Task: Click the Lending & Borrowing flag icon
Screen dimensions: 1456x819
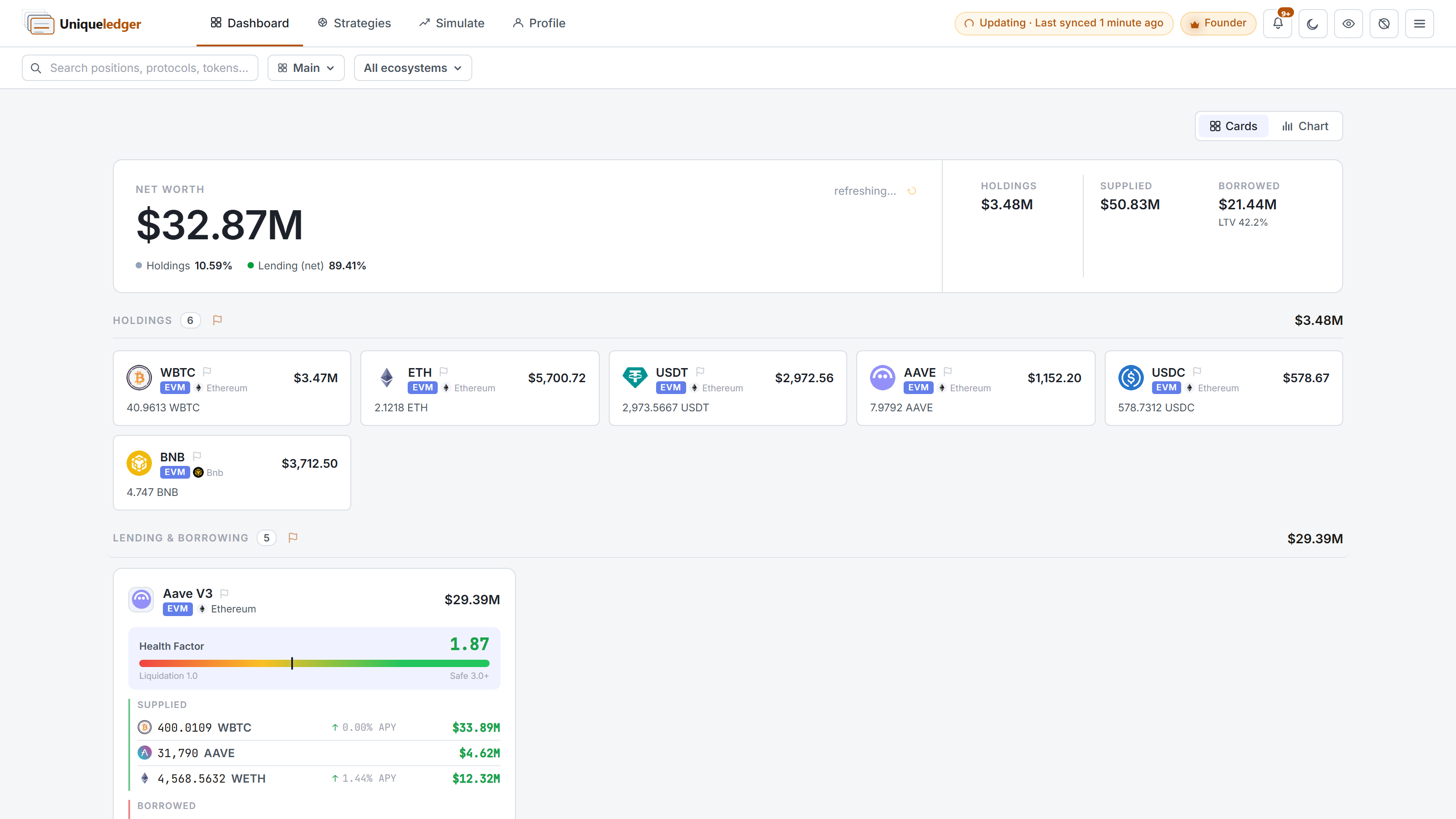Action: (293, 537)
